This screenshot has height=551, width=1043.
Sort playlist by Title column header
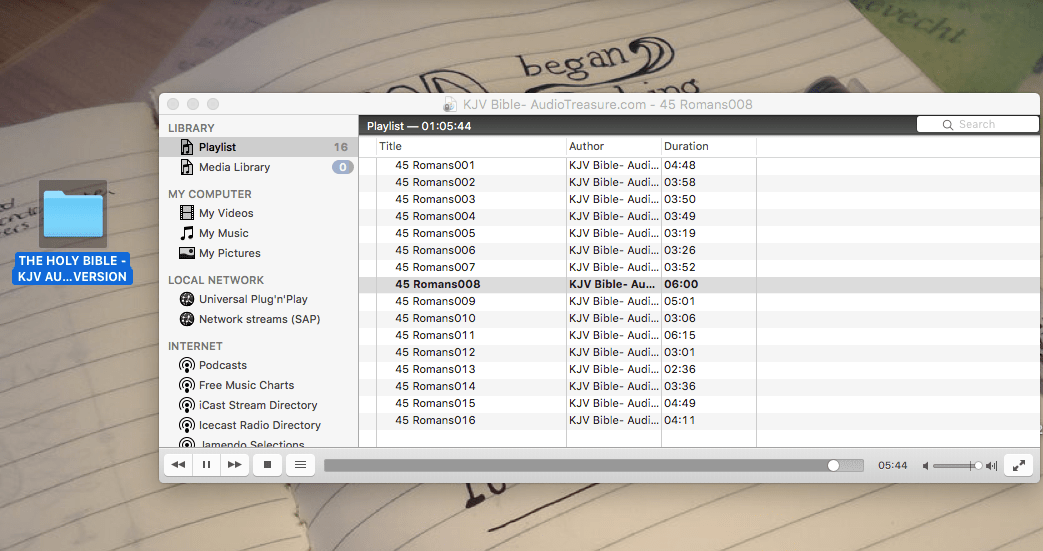click(470, 146)
